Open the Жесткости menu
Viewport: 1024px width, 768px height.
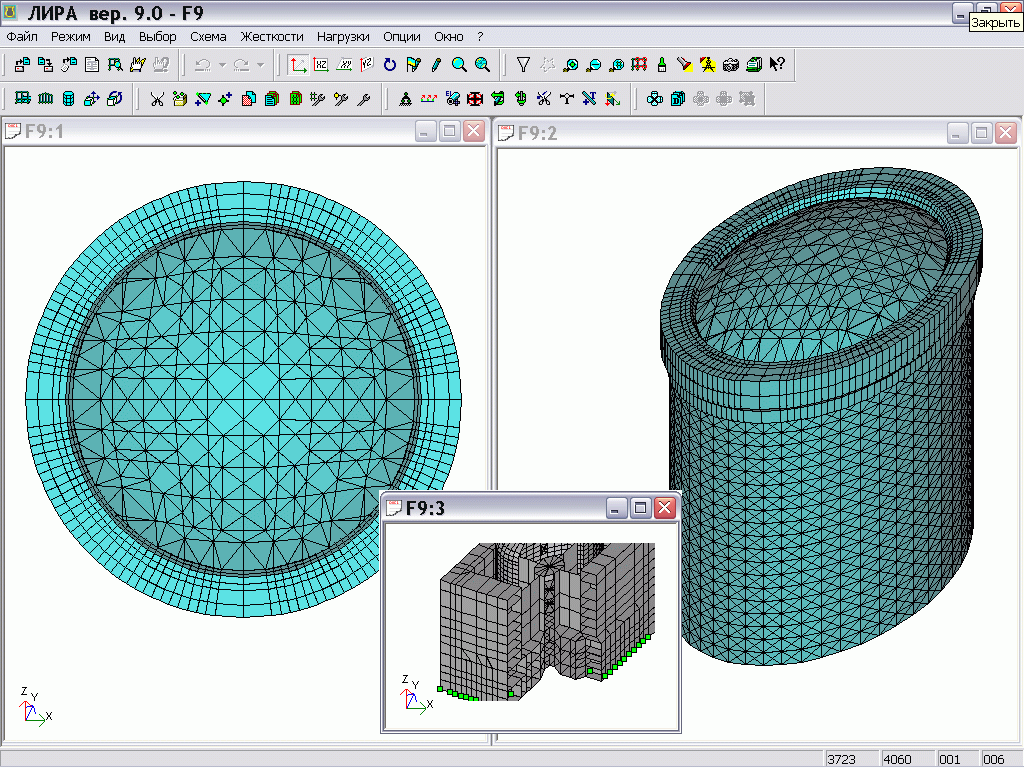pos(271,36)
